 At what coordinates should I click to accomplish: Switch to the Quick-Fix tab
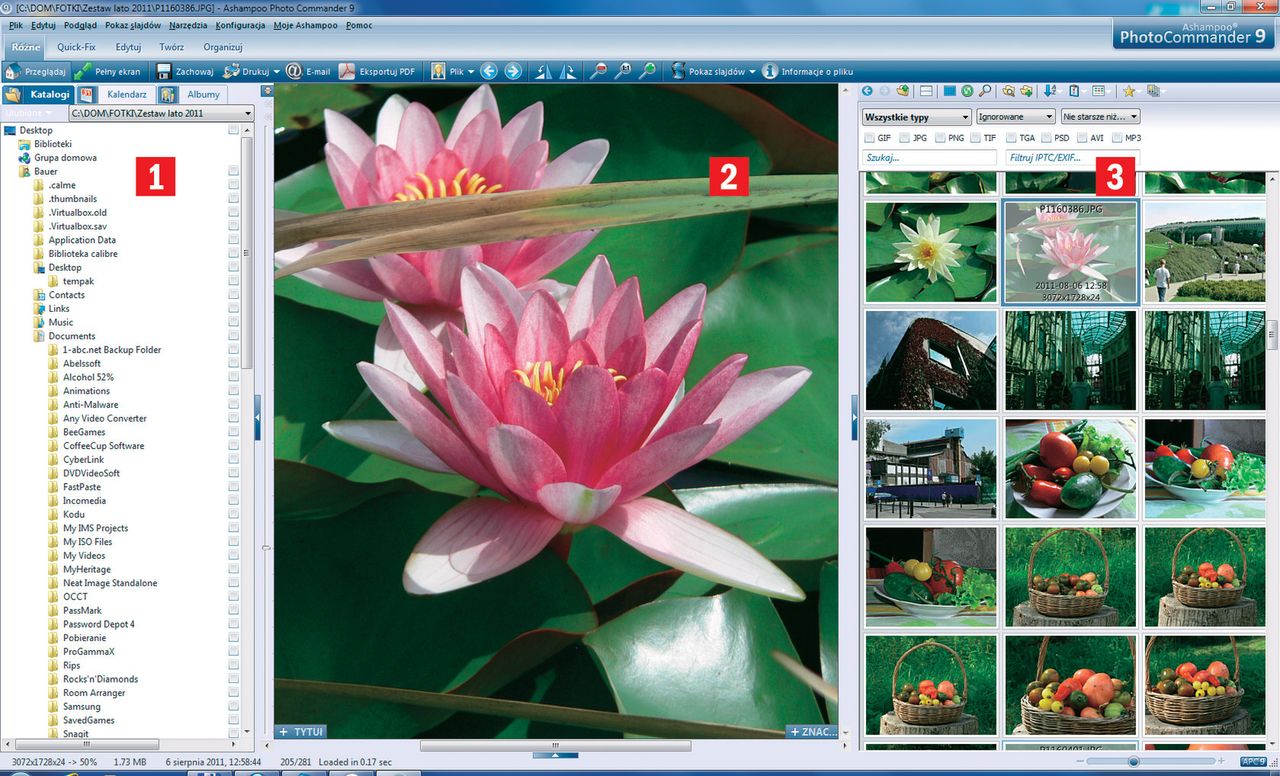(x=75, y=47)
